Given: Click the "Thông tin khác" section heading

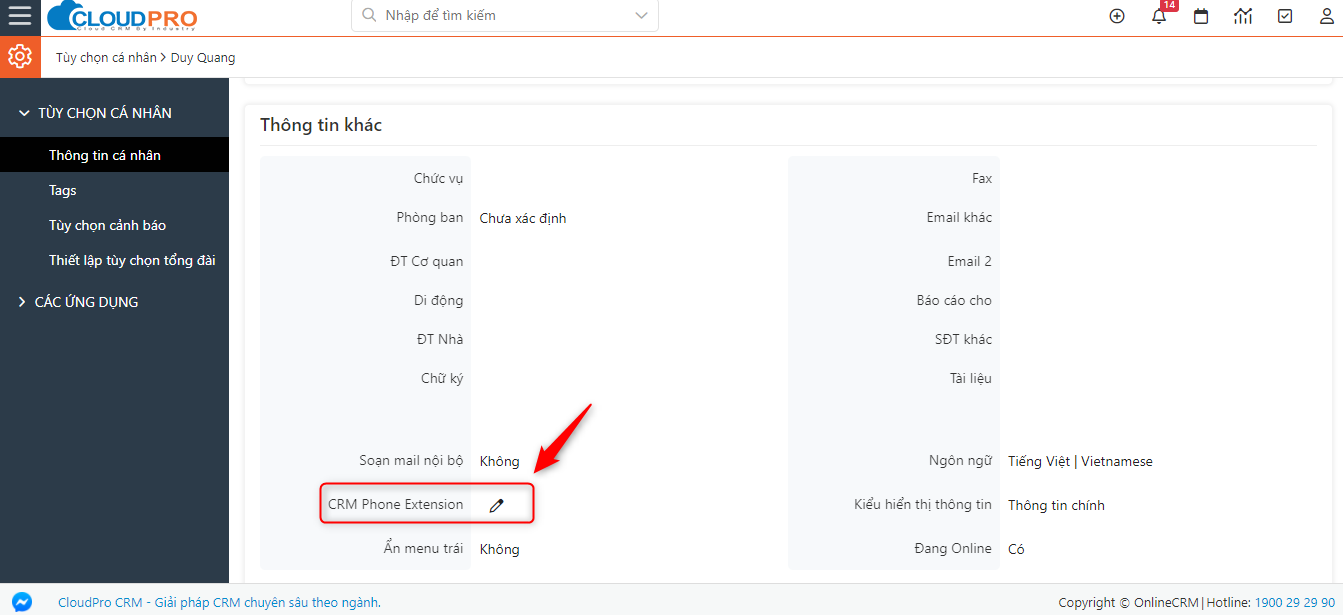Looking at the screenshot, I should tap(321, 125).
